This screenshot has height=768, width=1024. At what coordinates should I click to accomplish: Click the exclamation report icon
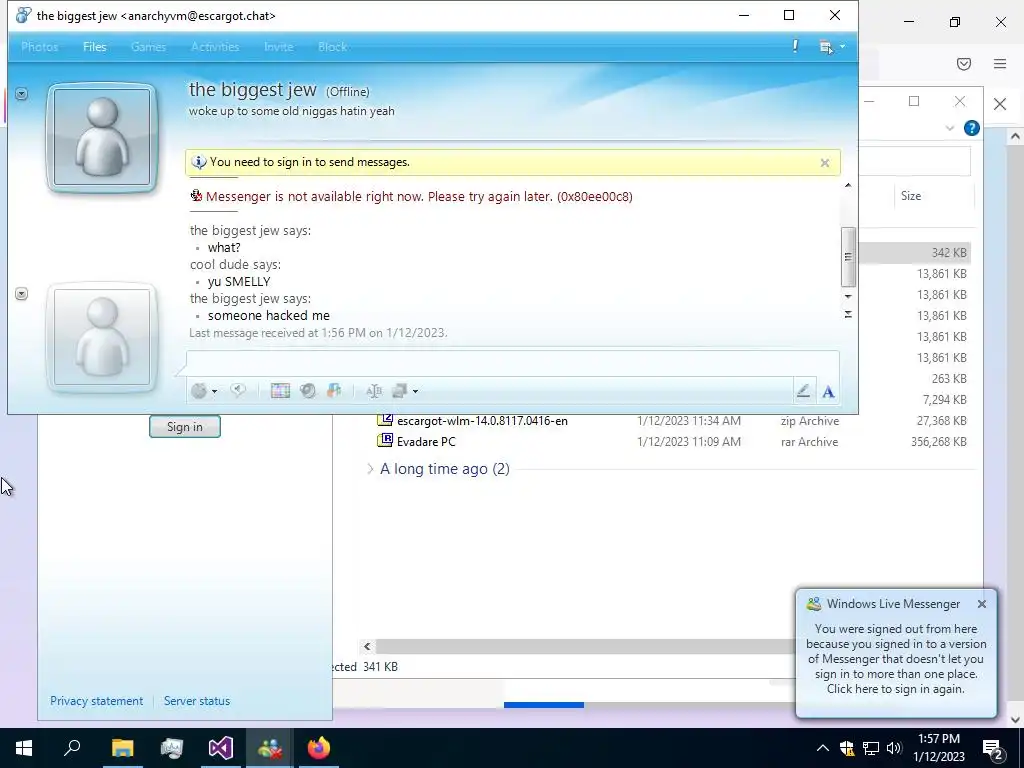(x=795, y=46)
